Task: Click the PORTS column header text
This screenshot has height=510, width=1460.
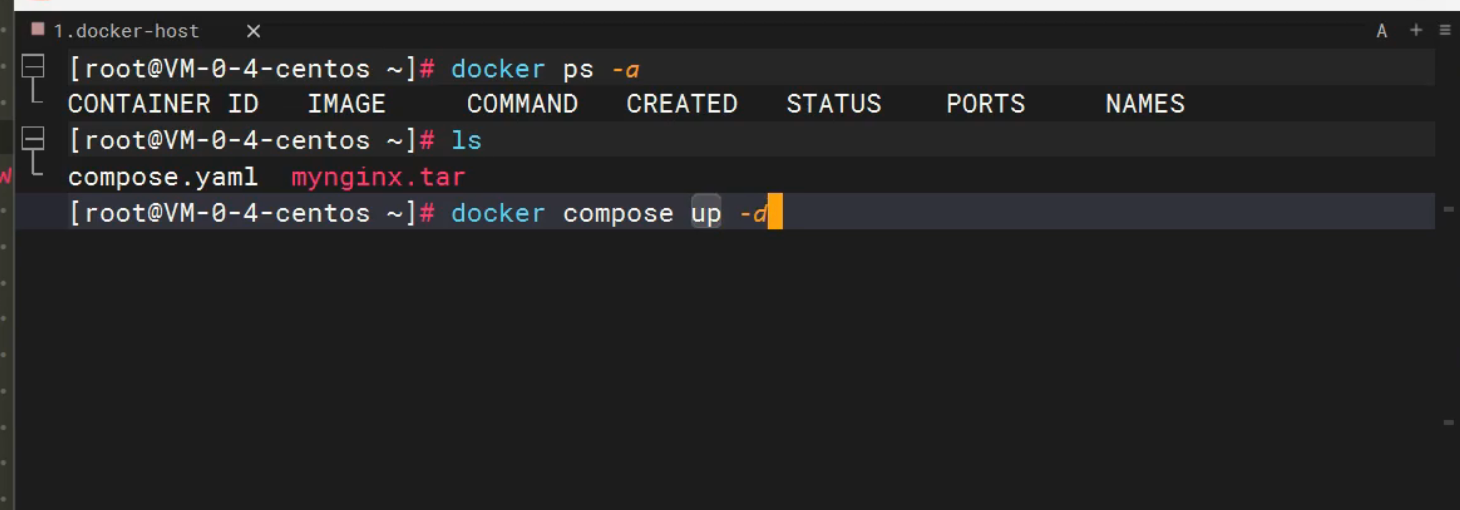Action: pyautogui.click(x=985, y=104)
